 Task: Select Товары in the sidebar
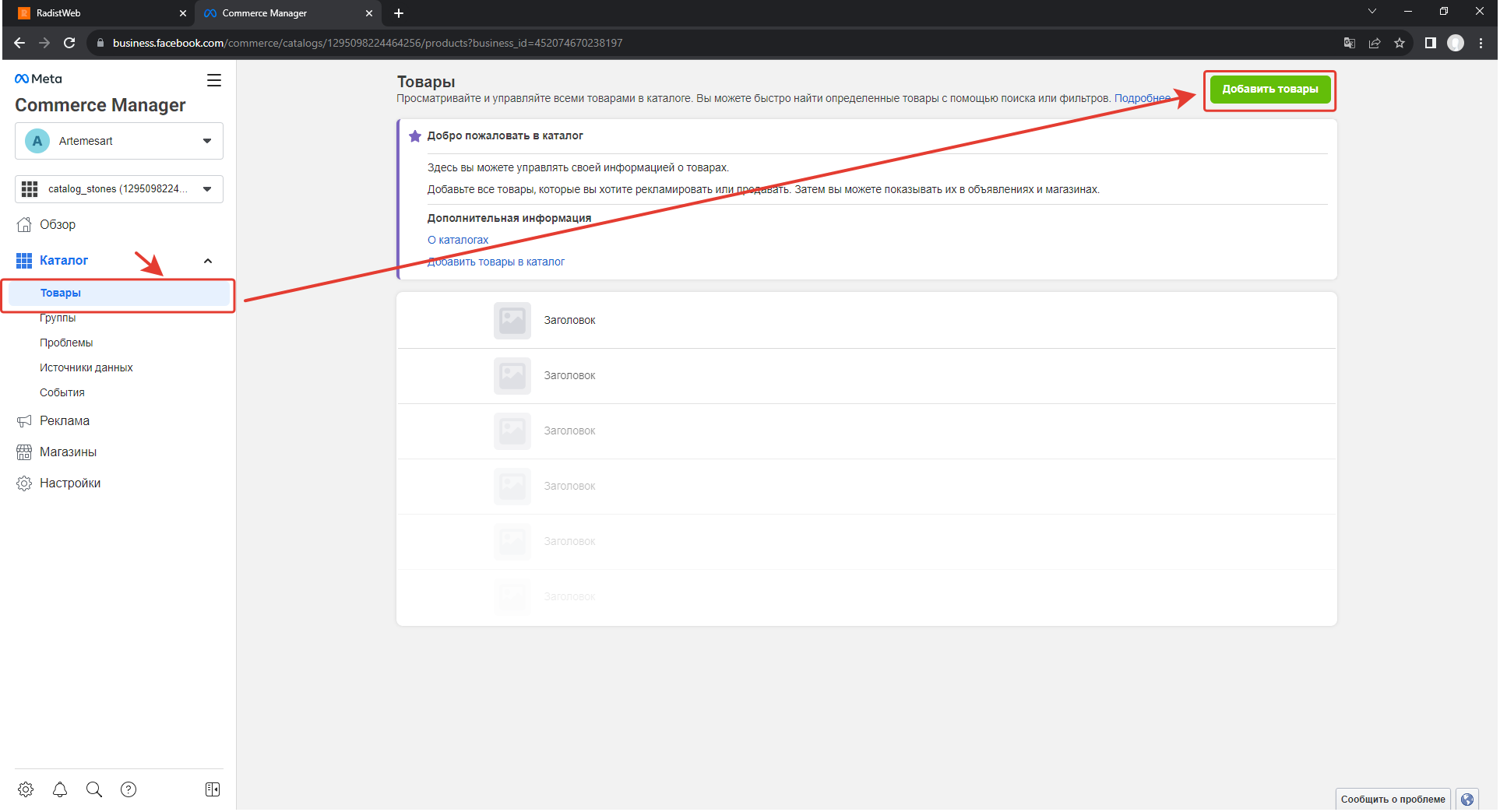pyautogui.click(x=119, y=294)
